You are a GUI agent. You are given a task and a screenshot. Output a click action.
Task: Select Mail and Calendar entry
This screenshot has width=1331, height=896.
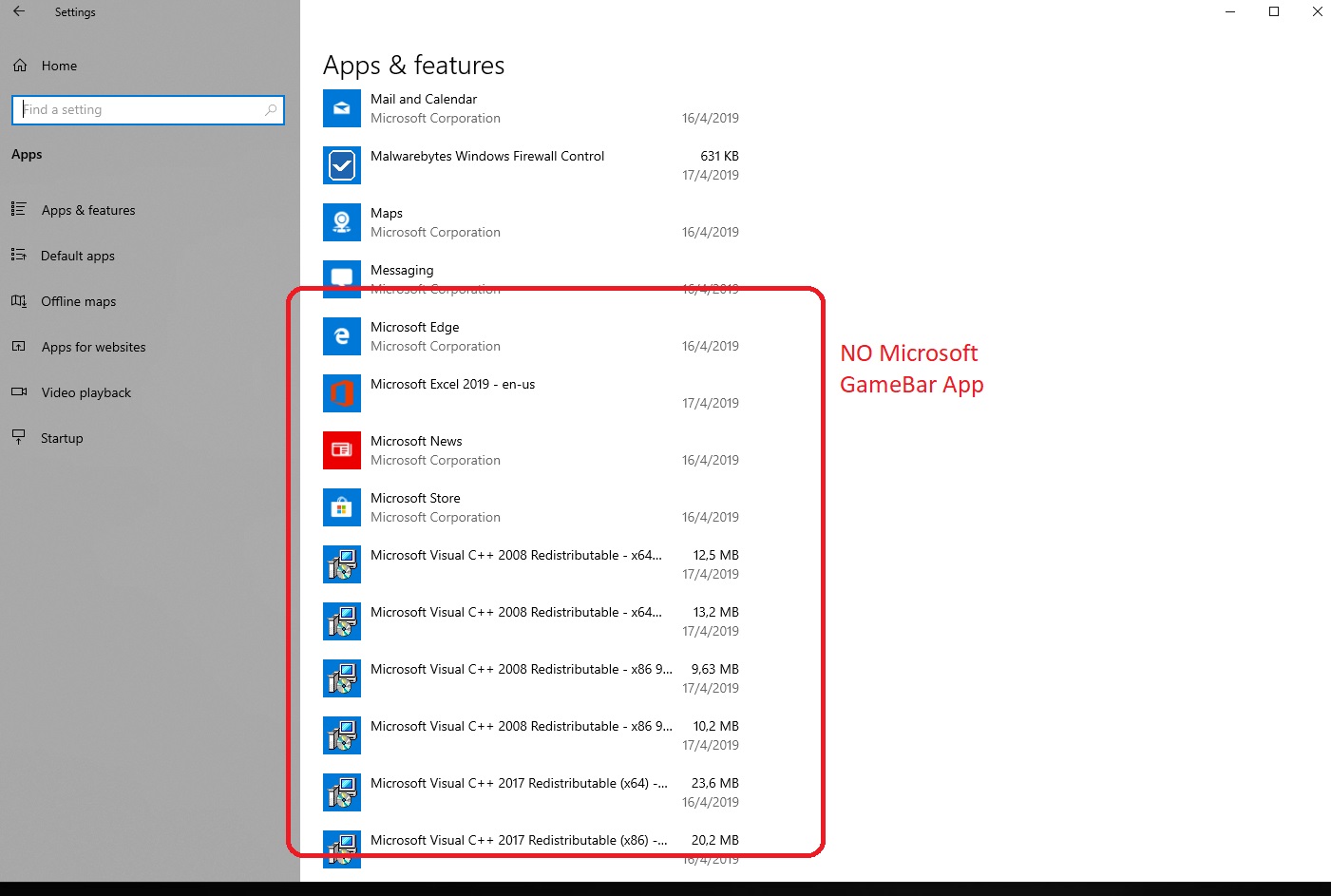click(x=531, y=108)
